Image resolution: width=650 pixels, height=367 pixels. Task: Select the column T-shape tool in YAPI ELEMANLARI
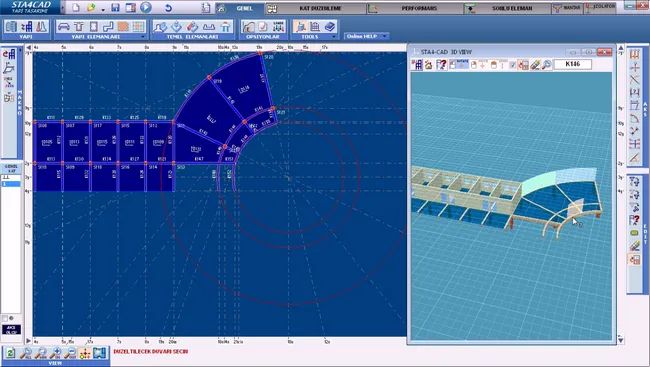pyautogui.click(x=78, y=27)
